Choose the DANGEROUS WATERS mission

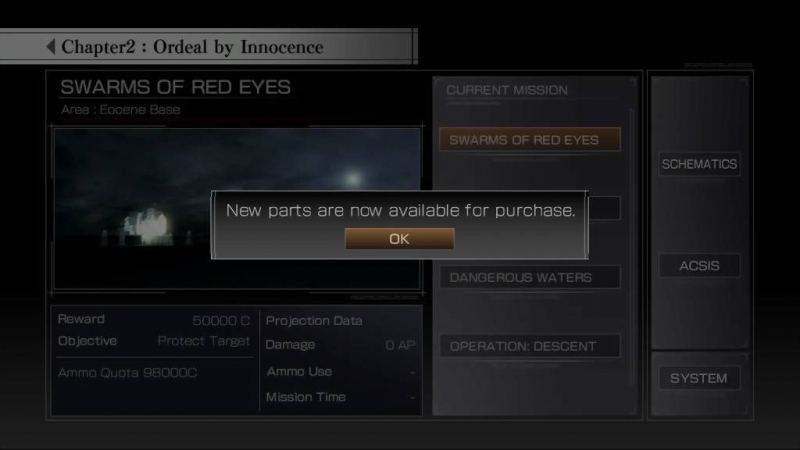pos(530,277)
